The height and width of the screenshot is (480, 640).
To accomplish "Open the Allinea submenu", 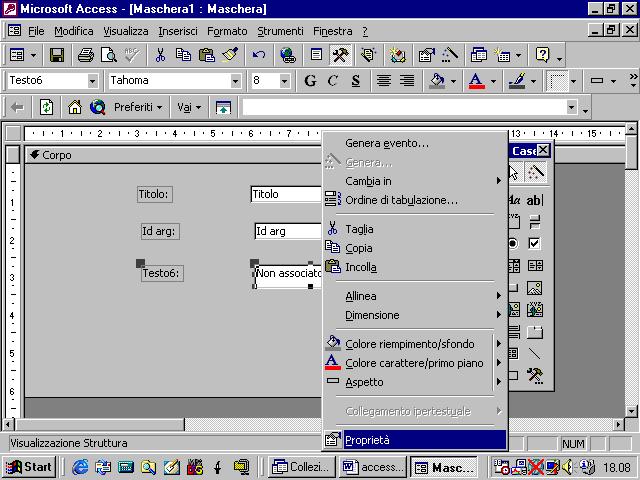I will tap(416, 296).
